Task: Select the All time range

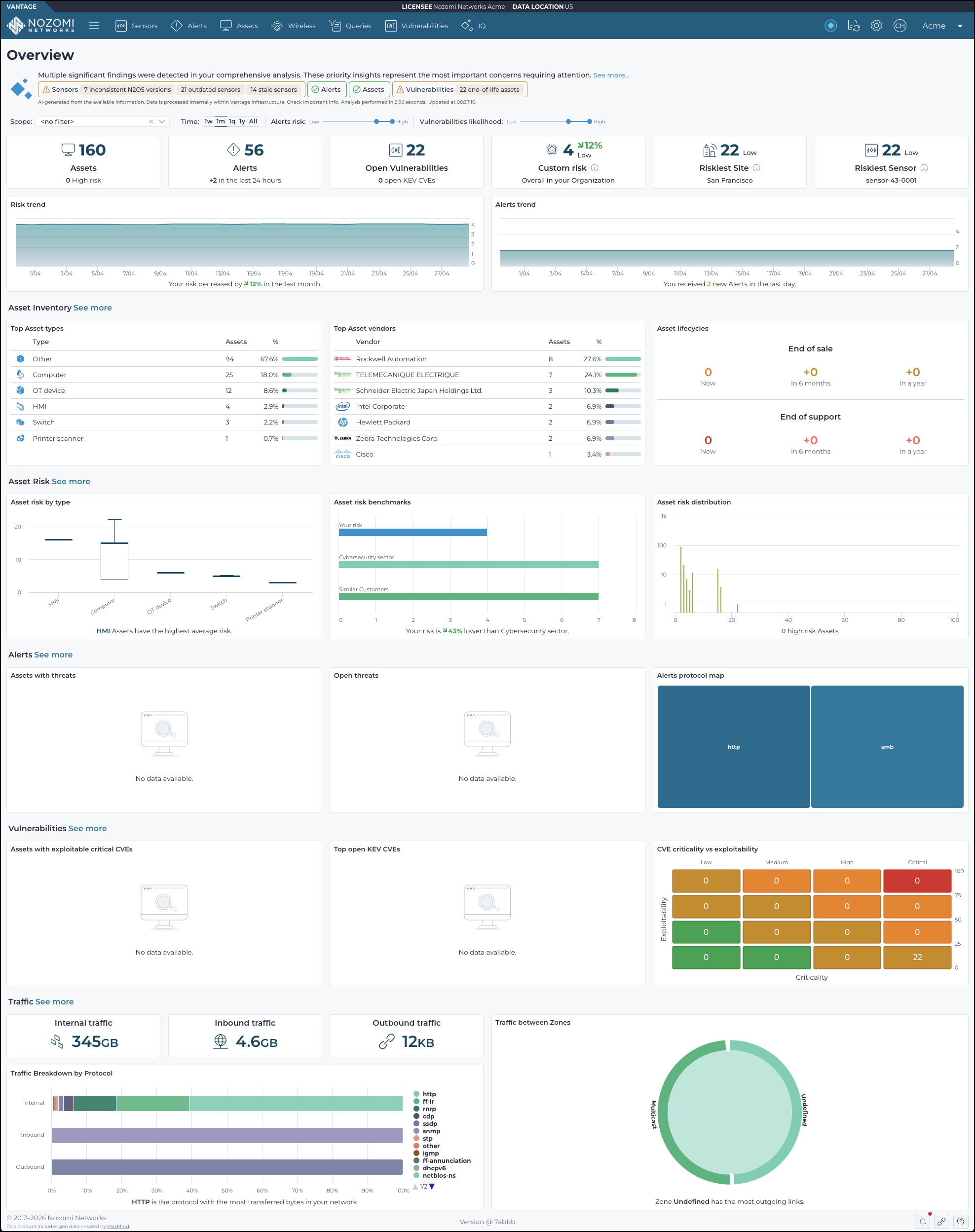Action: (x=253, y=121)
